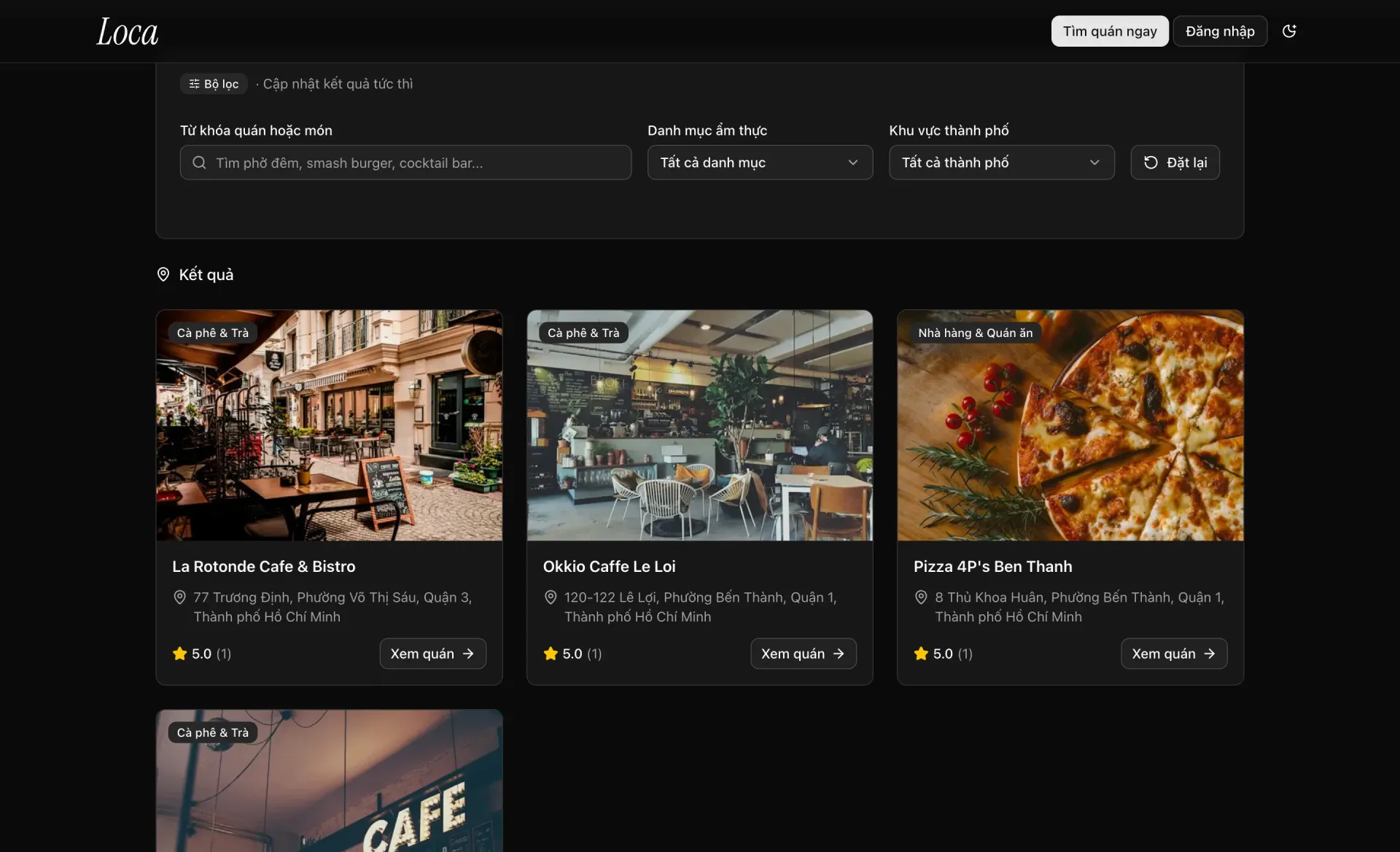Screen dimensions: 1400x852
Task: Click the Cà phê & Trà tag on CAFE photo
Action: pyautogui.click(x=212, y=732)
